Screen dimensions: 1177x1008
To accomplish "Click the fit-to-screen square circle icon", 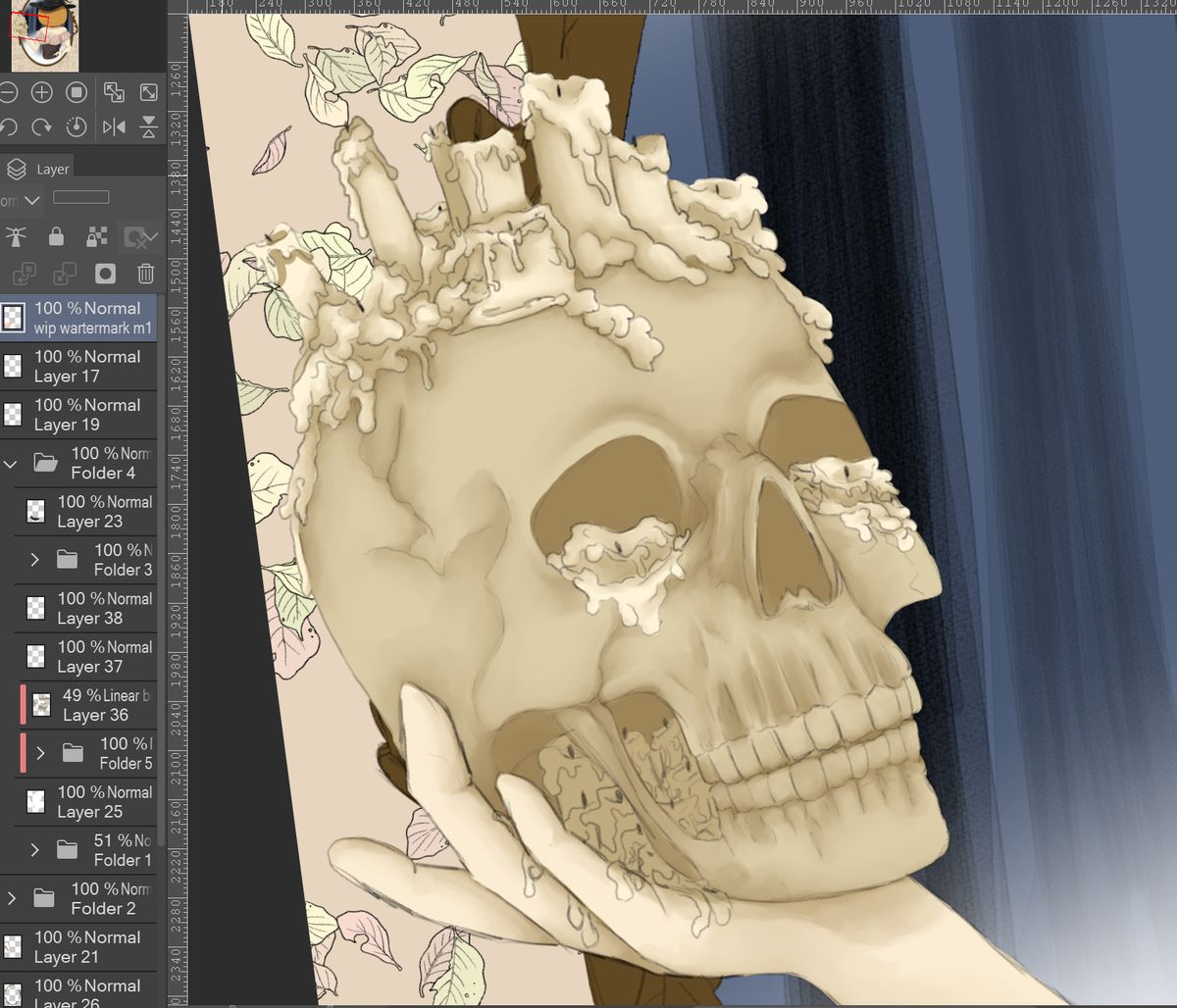I will (77, 93).
